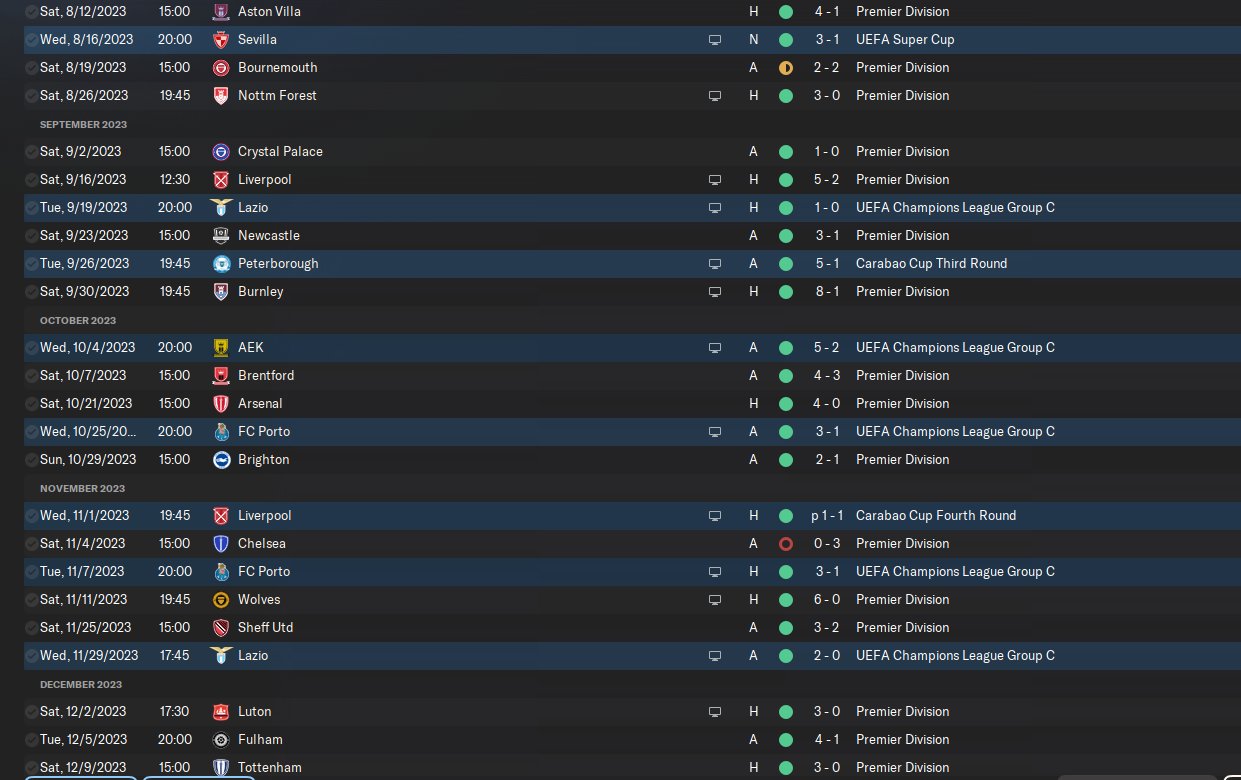Open the Liverpool 5 - 2 result

click(826, 180)
